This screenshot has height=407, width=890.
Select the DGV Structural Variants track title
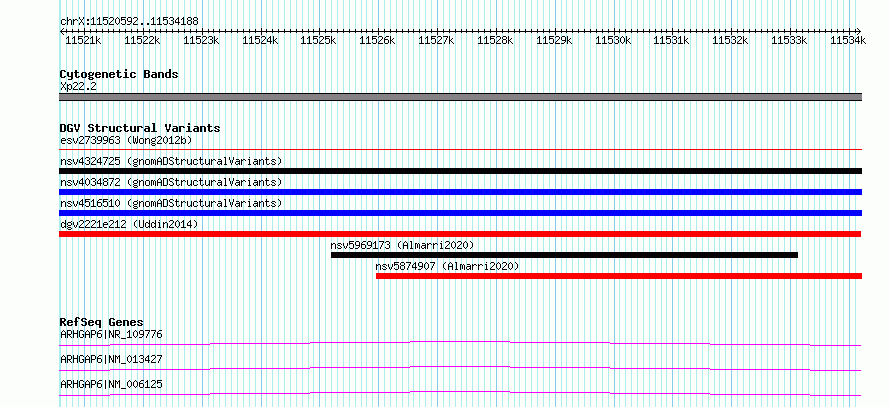(140, 128)
